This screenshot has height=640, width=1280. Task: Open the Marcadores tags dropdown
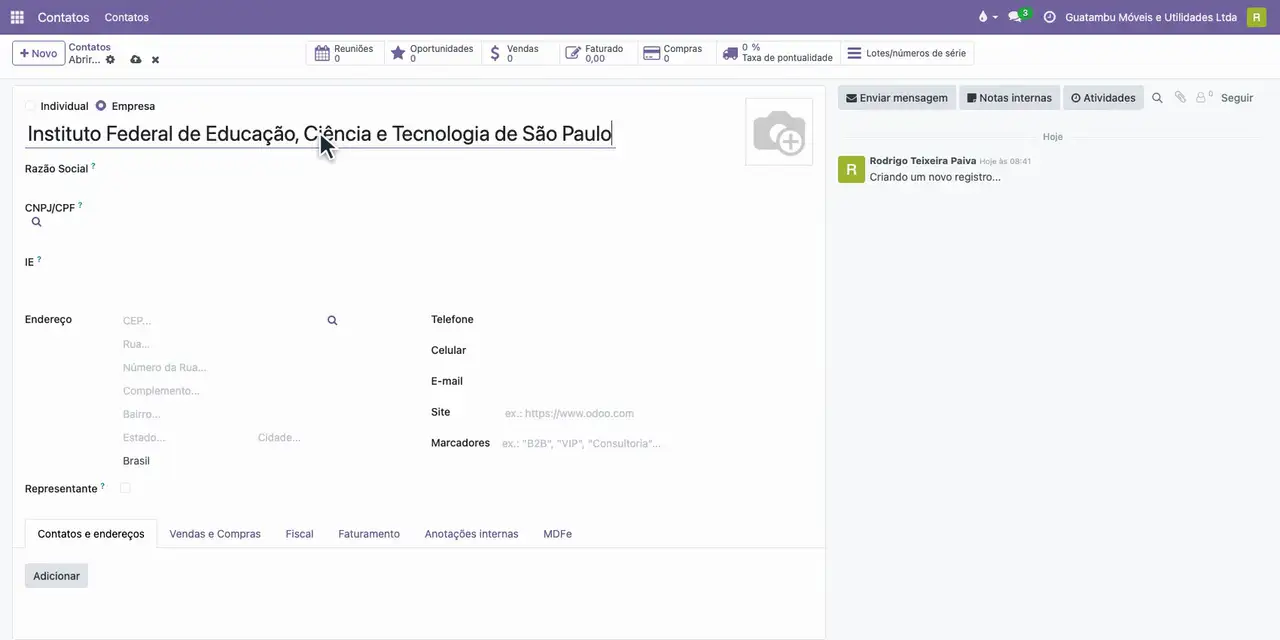pos(655,443)
